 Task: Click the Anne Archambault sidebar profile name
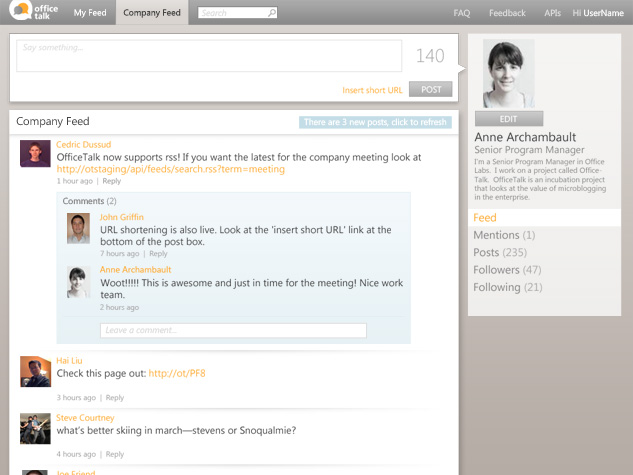[x=525, y=137]
